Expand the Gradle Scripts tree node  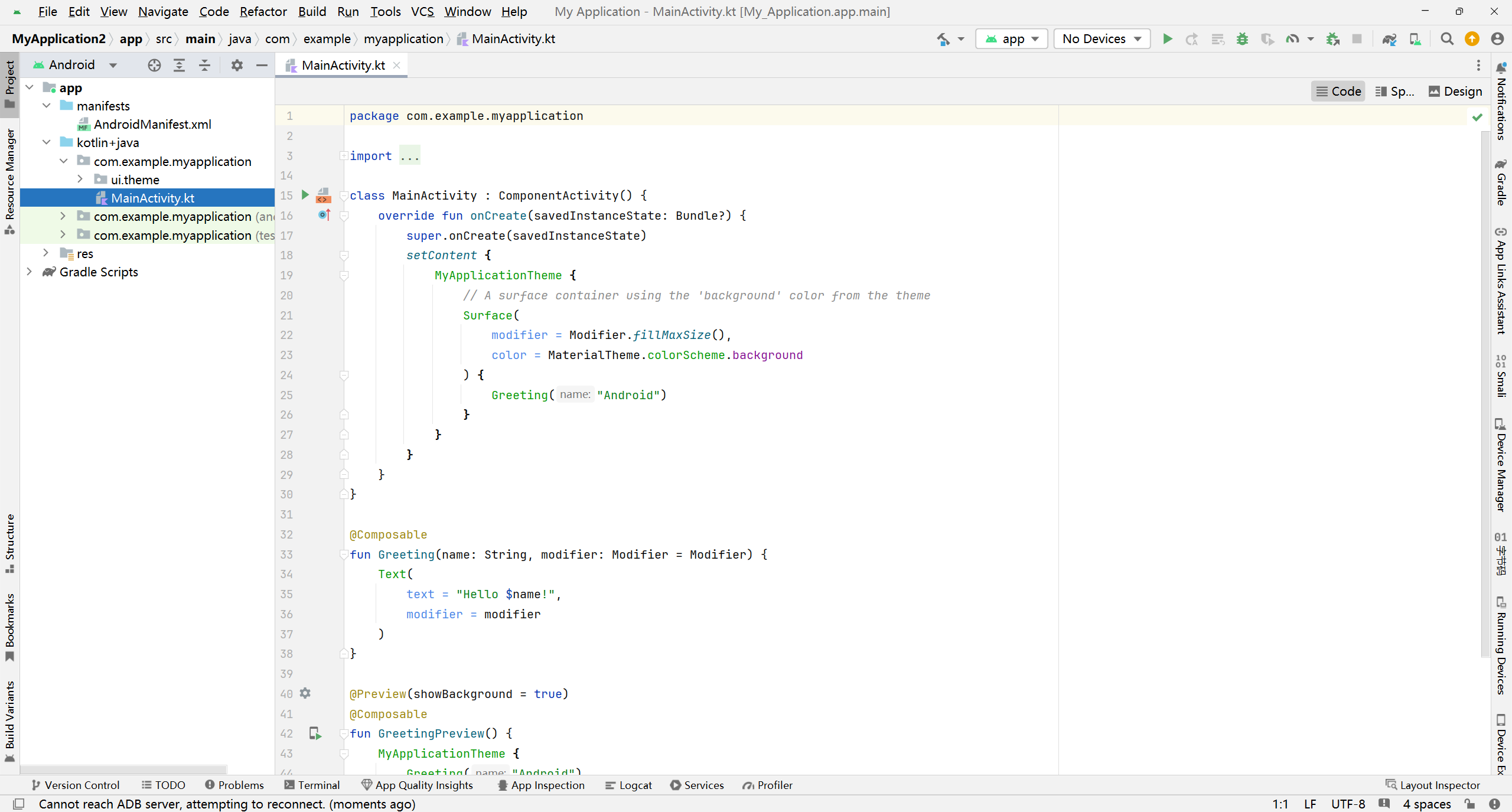[30, 272]
